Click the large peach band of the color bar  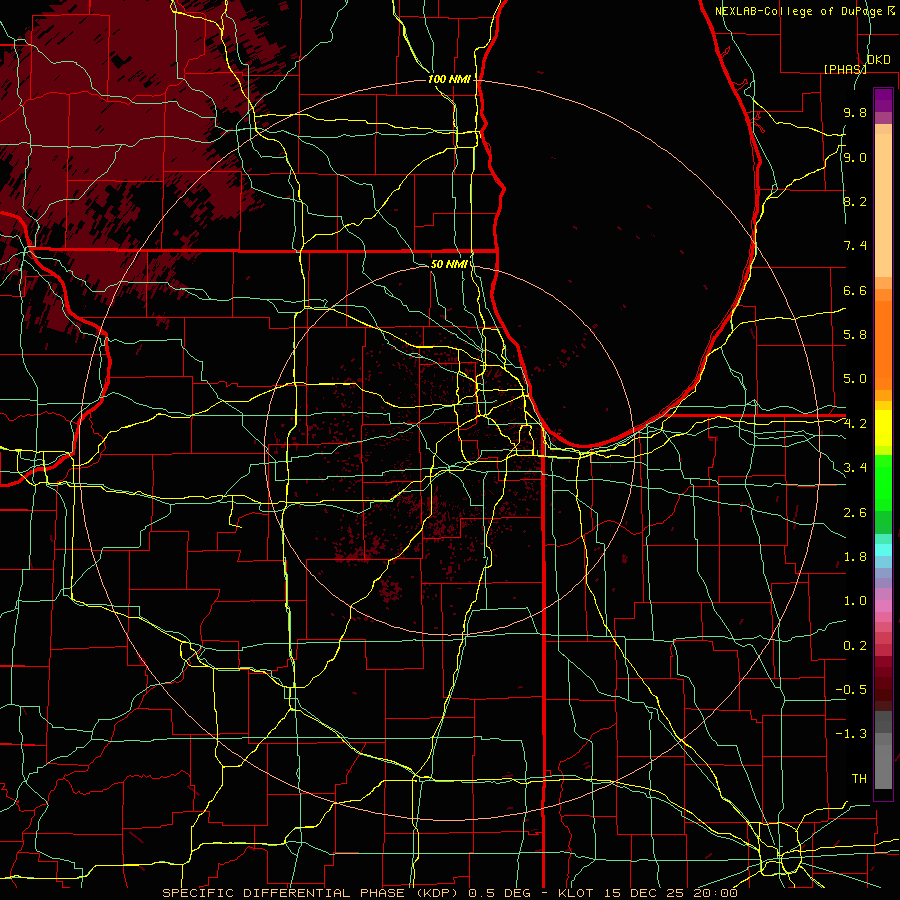pos(883,205)
